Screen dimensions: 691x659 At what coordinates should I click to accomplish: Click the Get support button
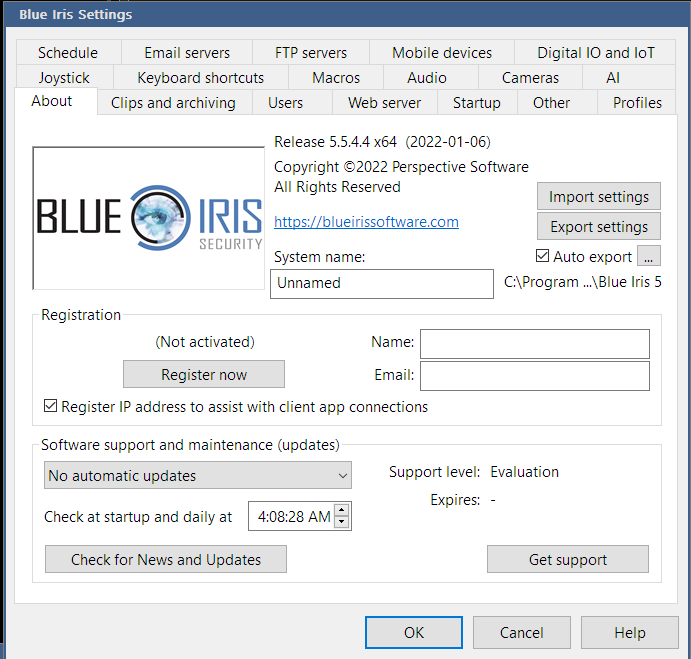pyautogui.click(x=568, y=559)
